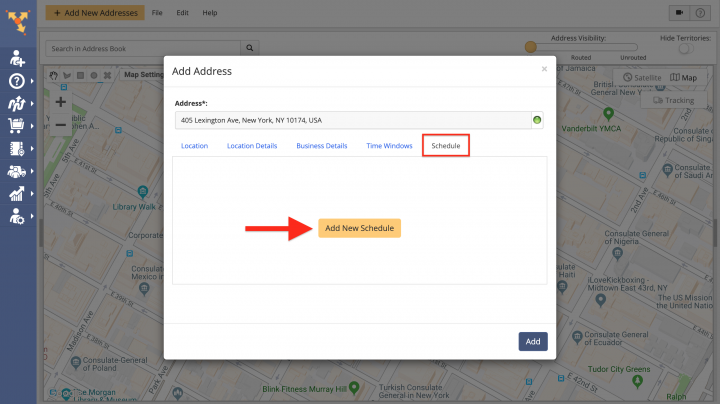720x404 pixels.
Task: Open the routes sidebar icon
Action: (x=17, y=104)
